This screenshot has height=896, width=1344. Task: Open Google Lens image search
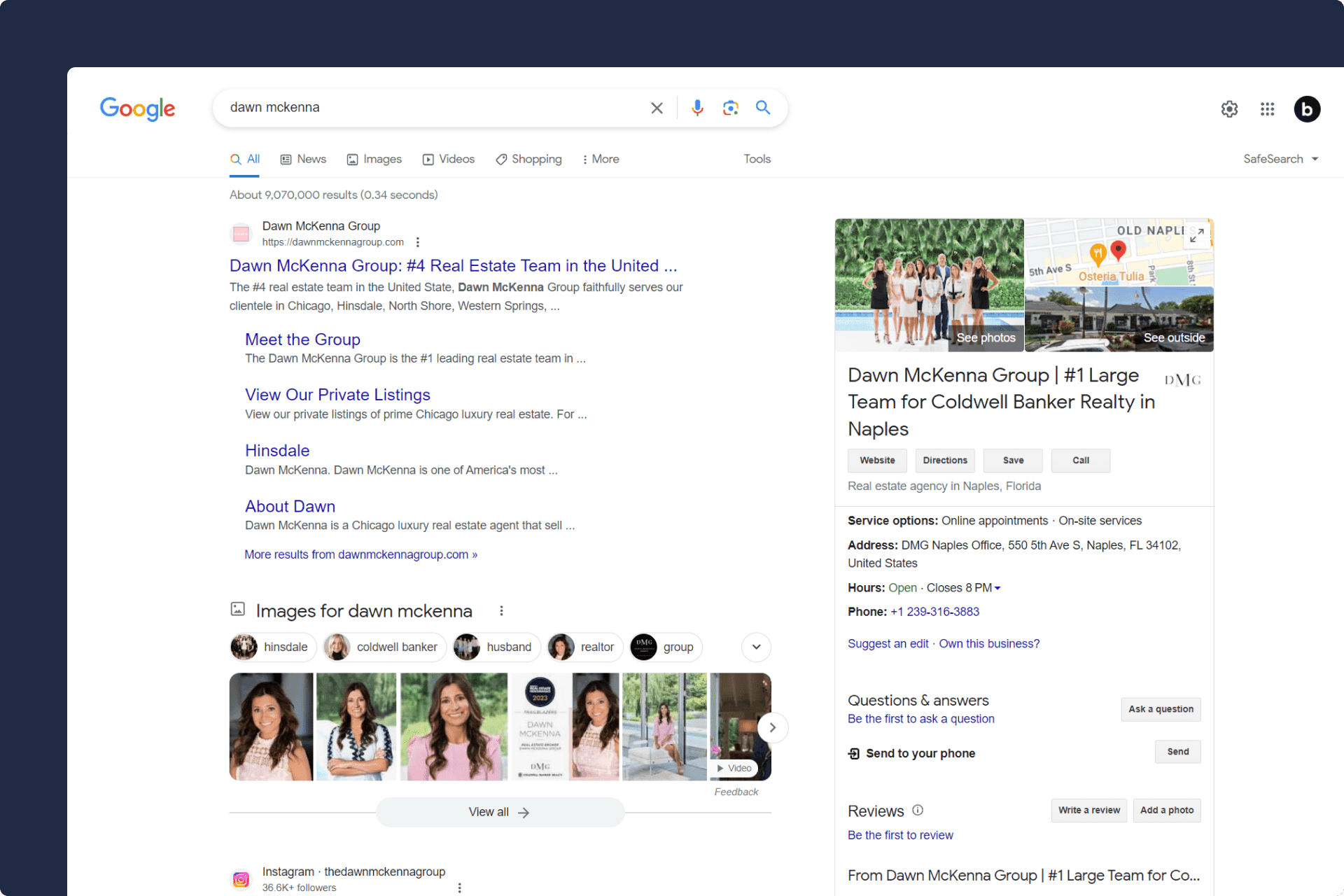730,108
